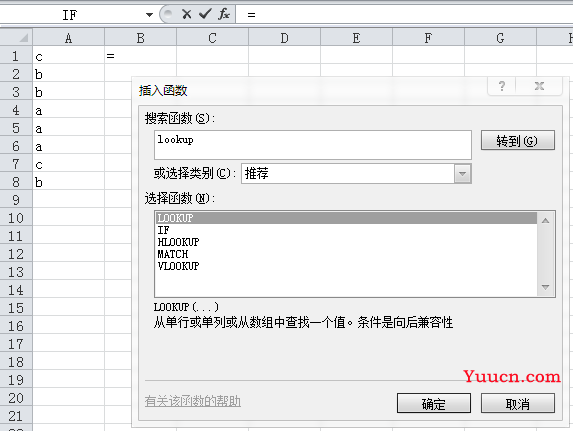This screenshot has width=573, height=431.
Task: Select column E header
Action: tap(356, 38)
